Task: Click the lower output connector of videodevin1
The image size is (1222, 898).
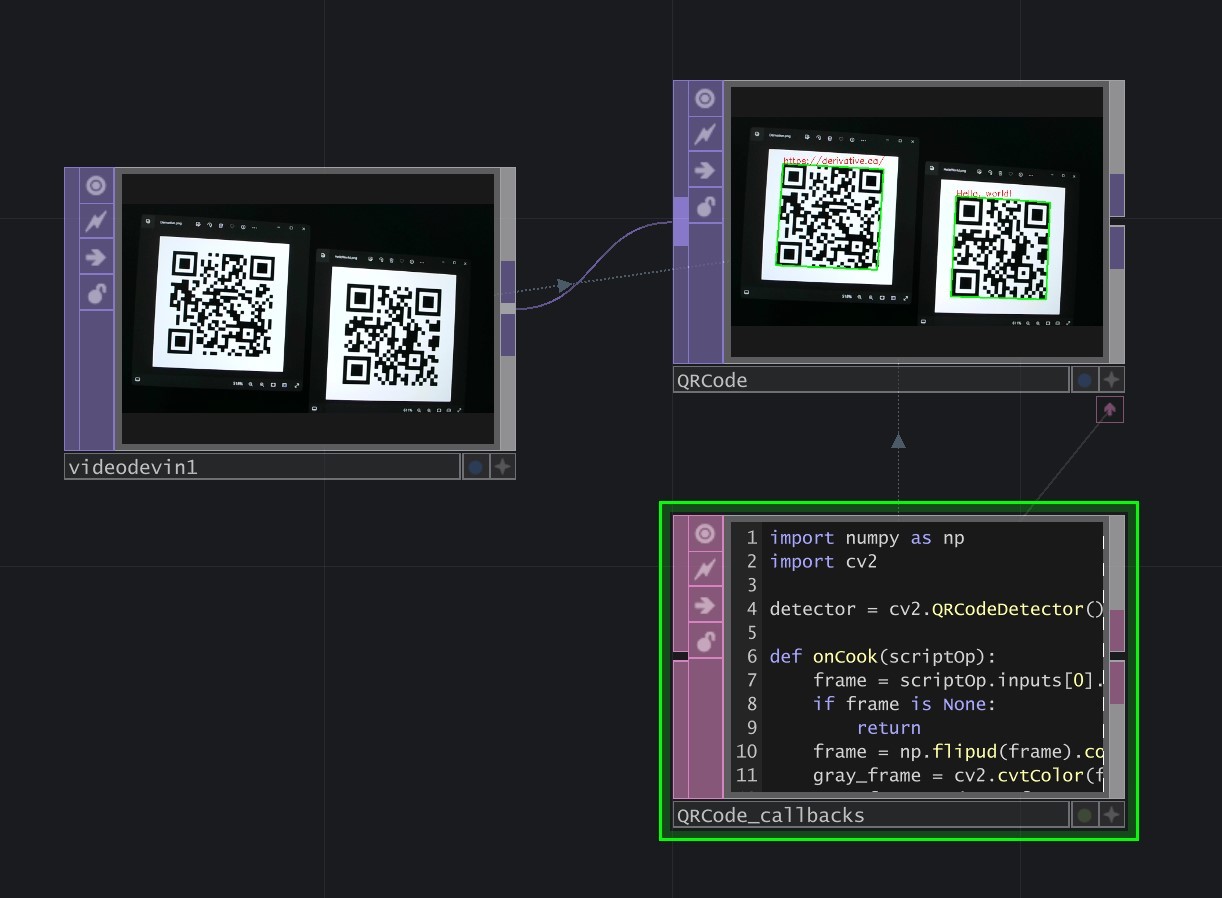Action: (508, 335)
